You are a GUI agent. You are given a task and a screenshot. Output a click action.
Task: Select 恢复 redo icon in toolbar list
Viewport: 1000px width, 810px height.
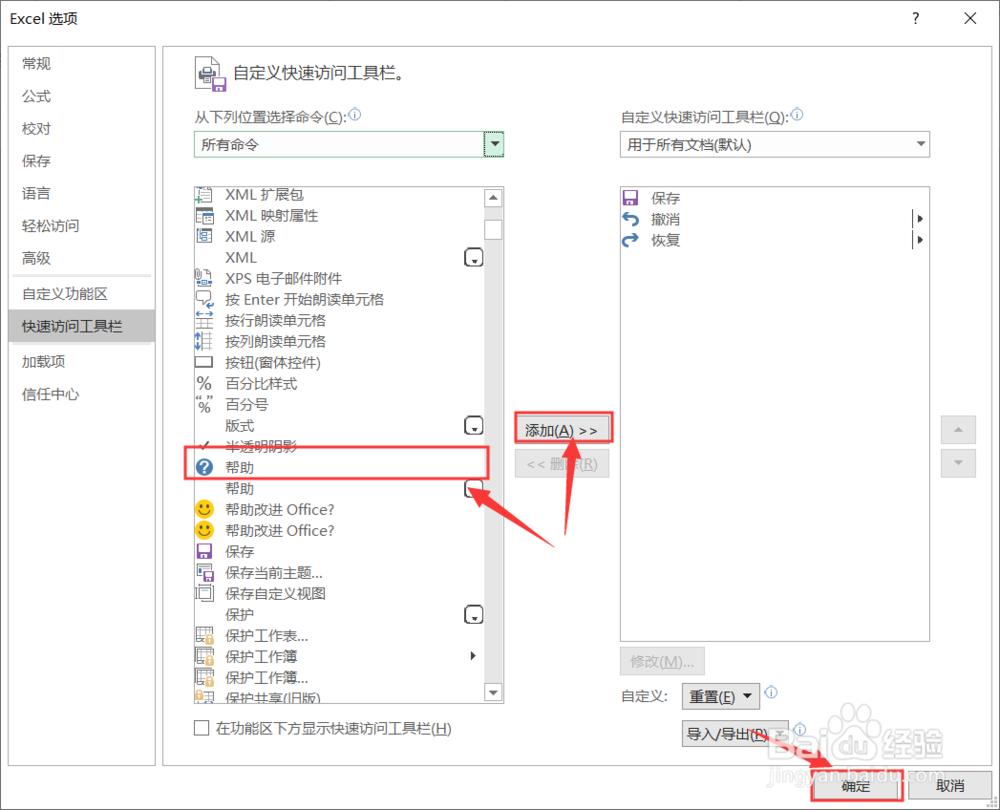pos(630,240)
